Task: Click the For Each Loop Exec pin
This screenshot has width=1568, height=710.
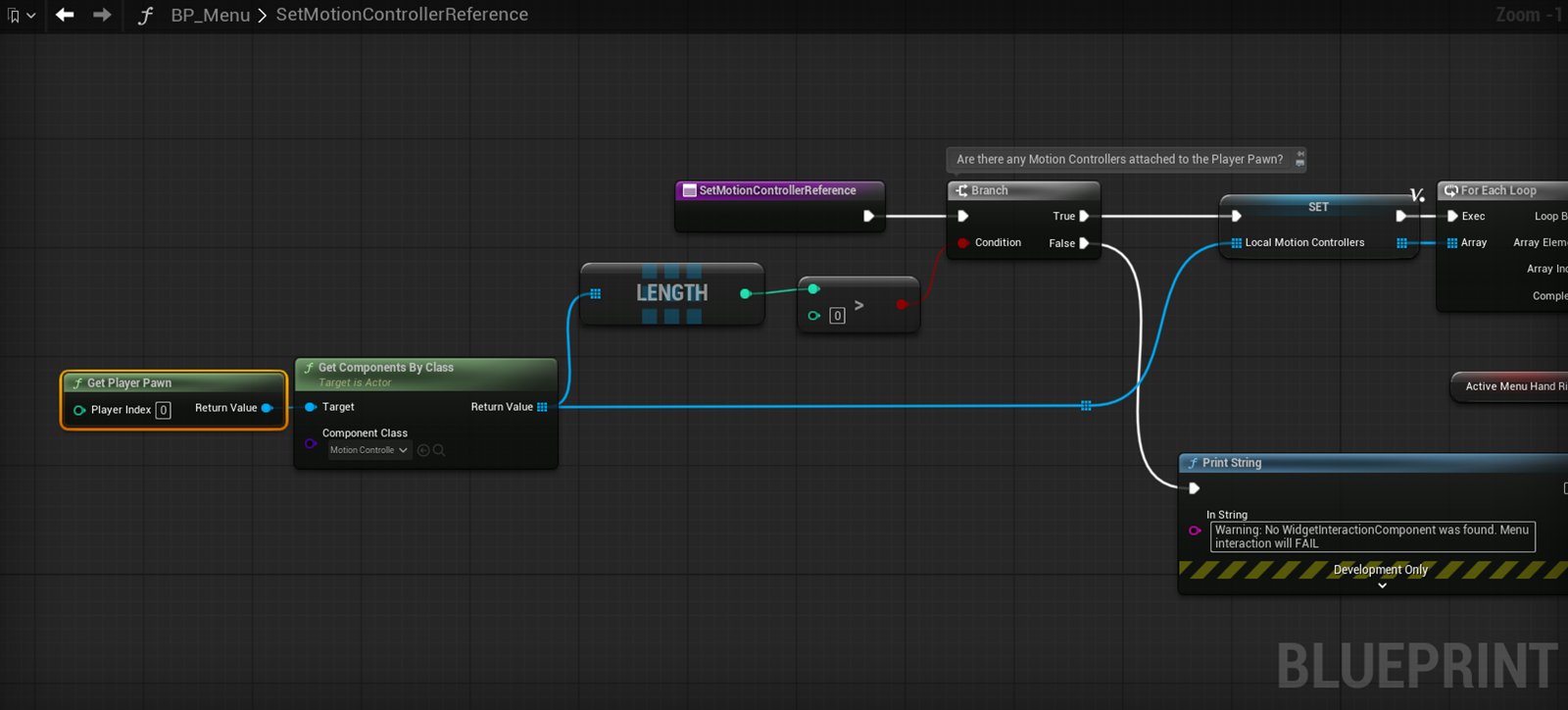Action: (x=1452, y=216)
